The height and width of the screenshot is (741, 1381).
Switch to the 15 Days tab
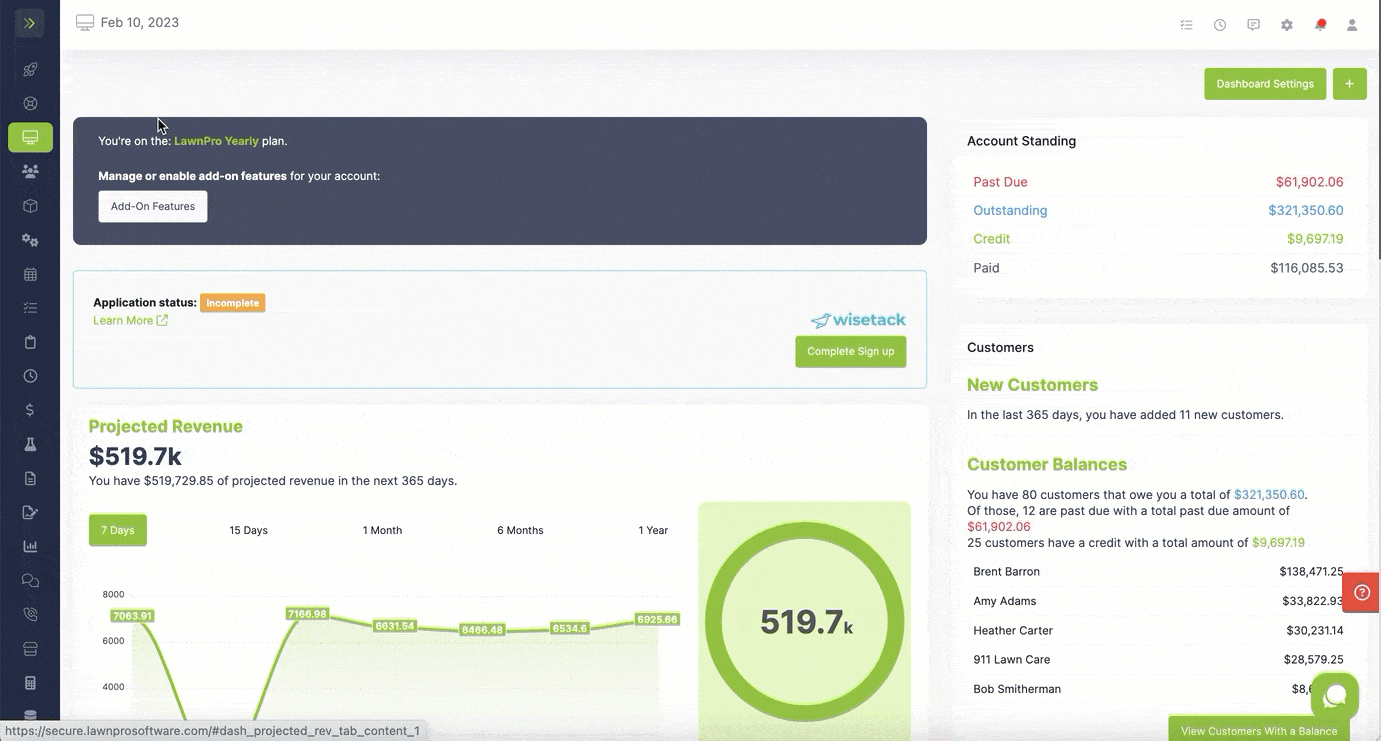(249, 530)
